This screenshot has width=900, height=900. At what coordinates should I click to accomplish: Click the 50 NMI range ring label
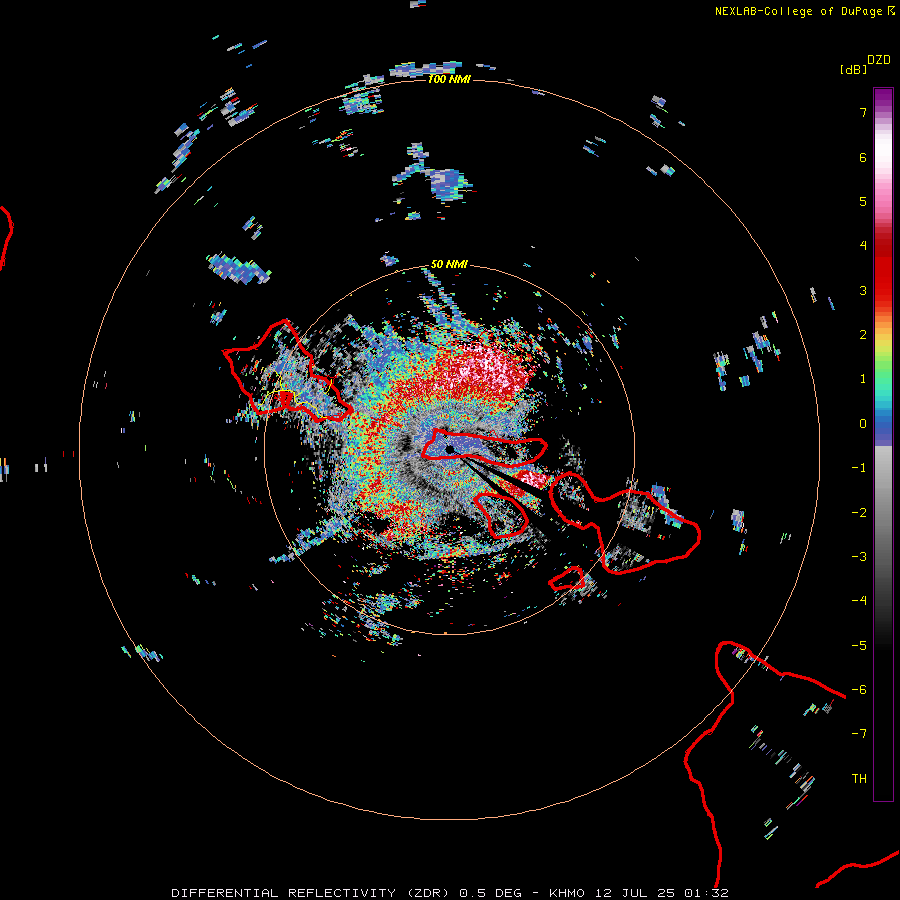click(x=449, y=264)
